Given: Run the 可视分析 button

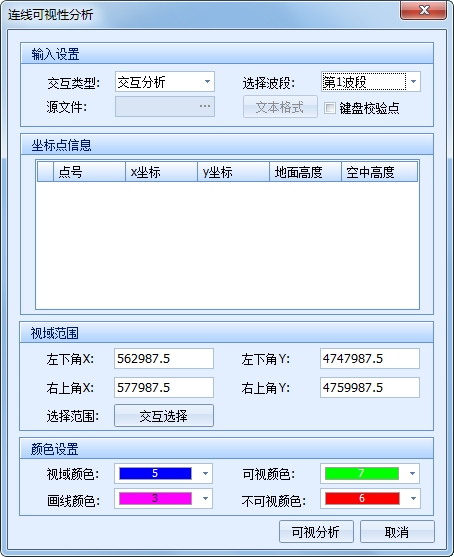Looking at the screenshot, I should pyautogui.click(x=316, y=532).
